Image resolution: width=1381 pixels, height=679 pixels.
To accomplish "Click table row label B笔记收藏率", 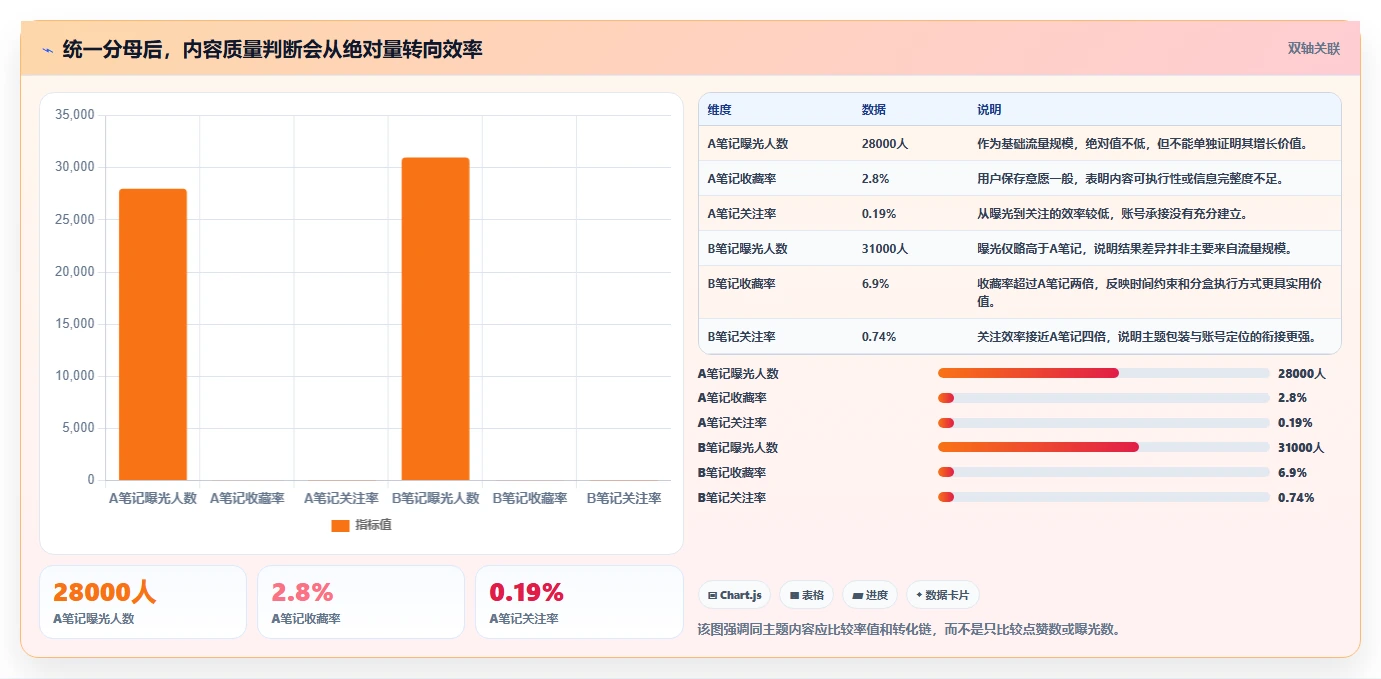I will click(741, 284).
